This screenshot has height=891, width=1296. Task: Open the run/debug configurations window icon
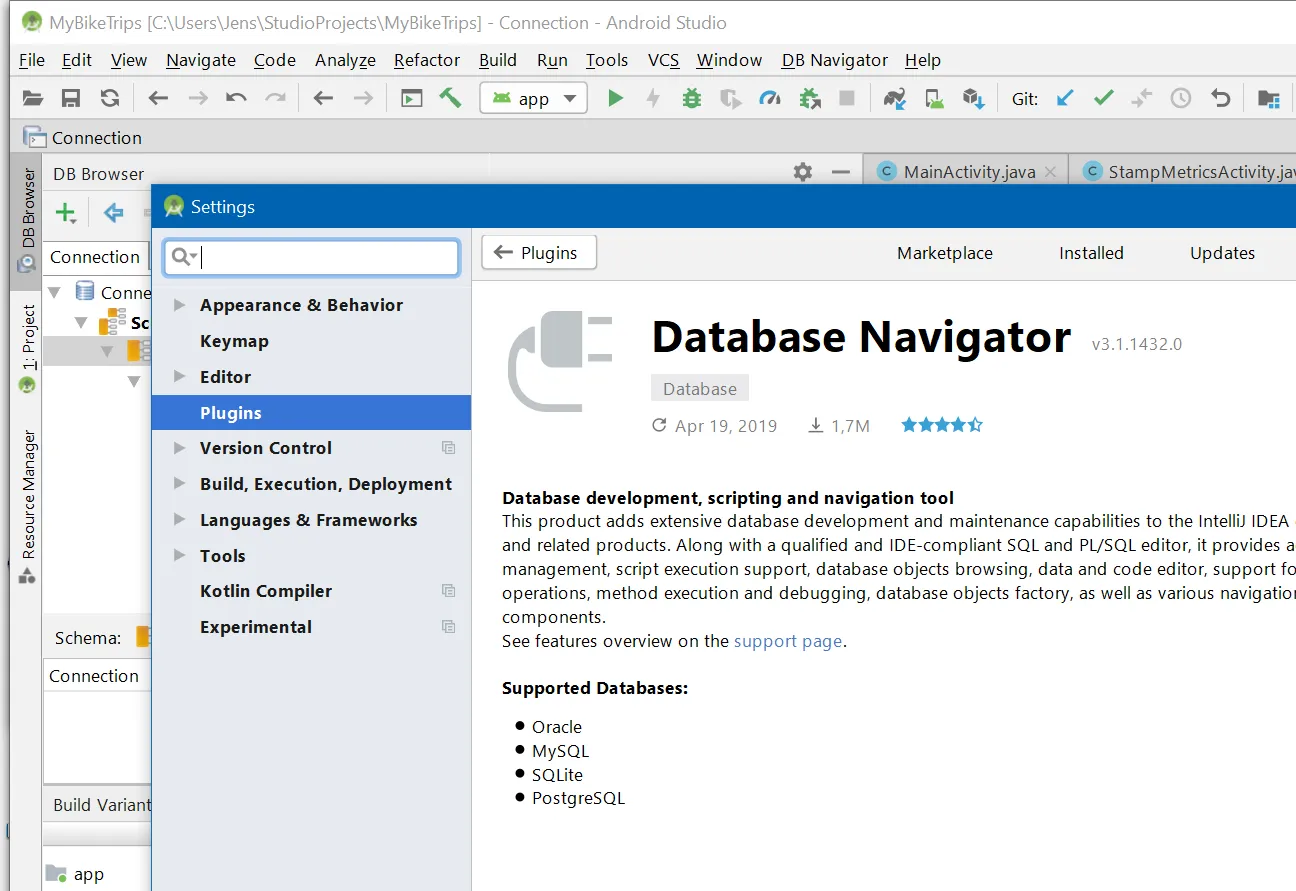(412, 98)
